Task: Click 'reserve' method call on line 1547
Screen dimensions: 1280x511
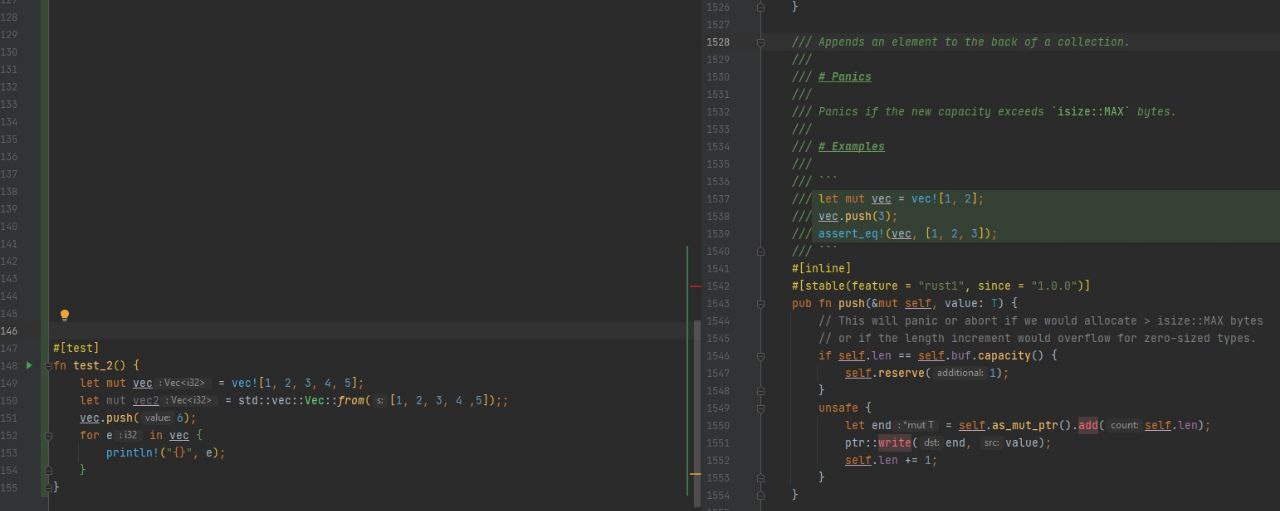Action: (900, 373)
